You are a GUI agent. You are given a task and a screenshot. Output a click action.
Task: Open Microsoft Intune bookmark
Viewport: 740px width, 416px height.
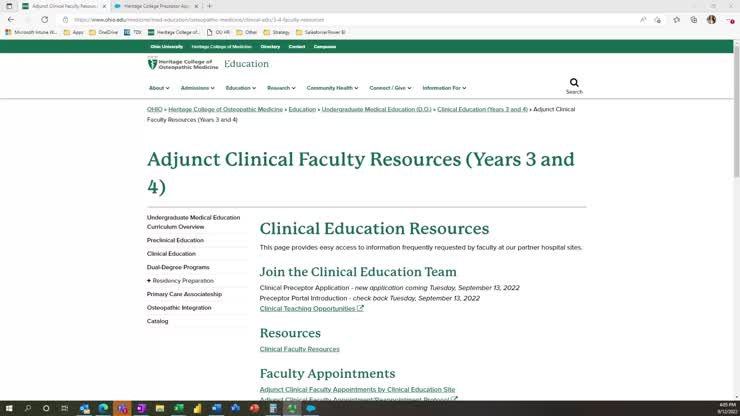31,32
